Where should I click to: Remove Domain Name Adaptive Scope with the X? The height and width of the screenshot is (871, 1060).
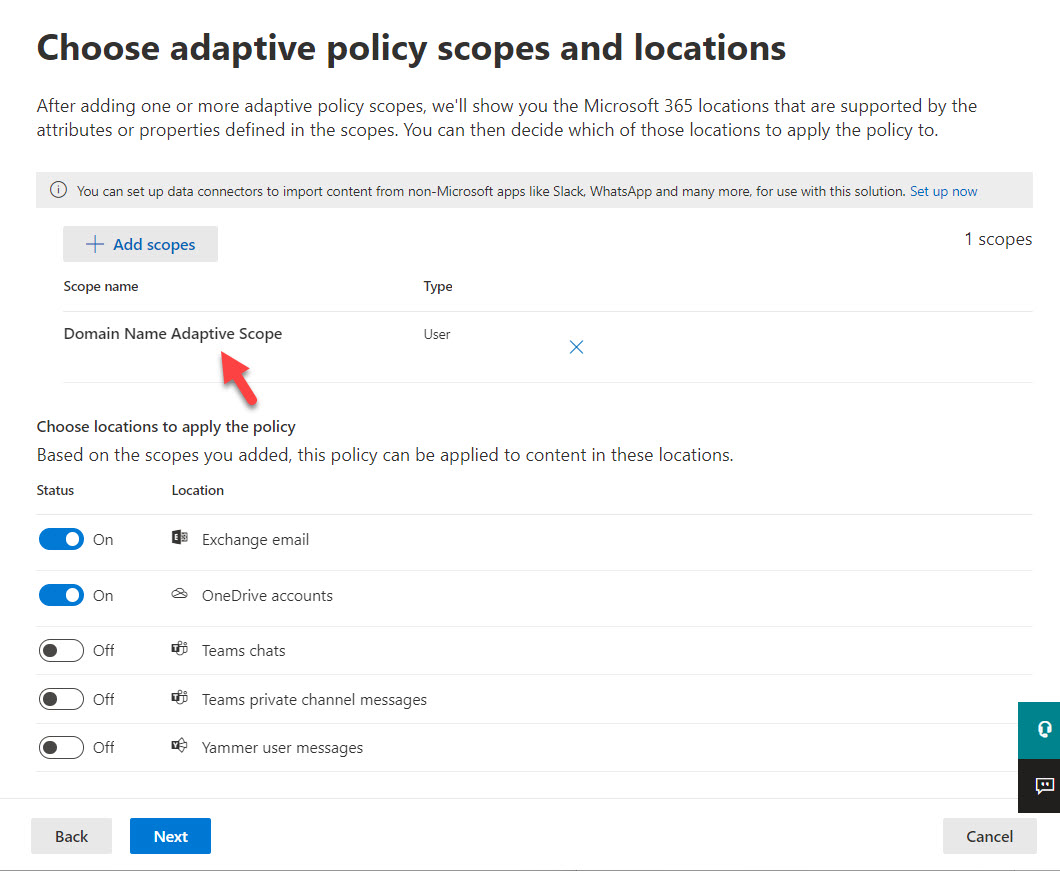tap(576, 346)
